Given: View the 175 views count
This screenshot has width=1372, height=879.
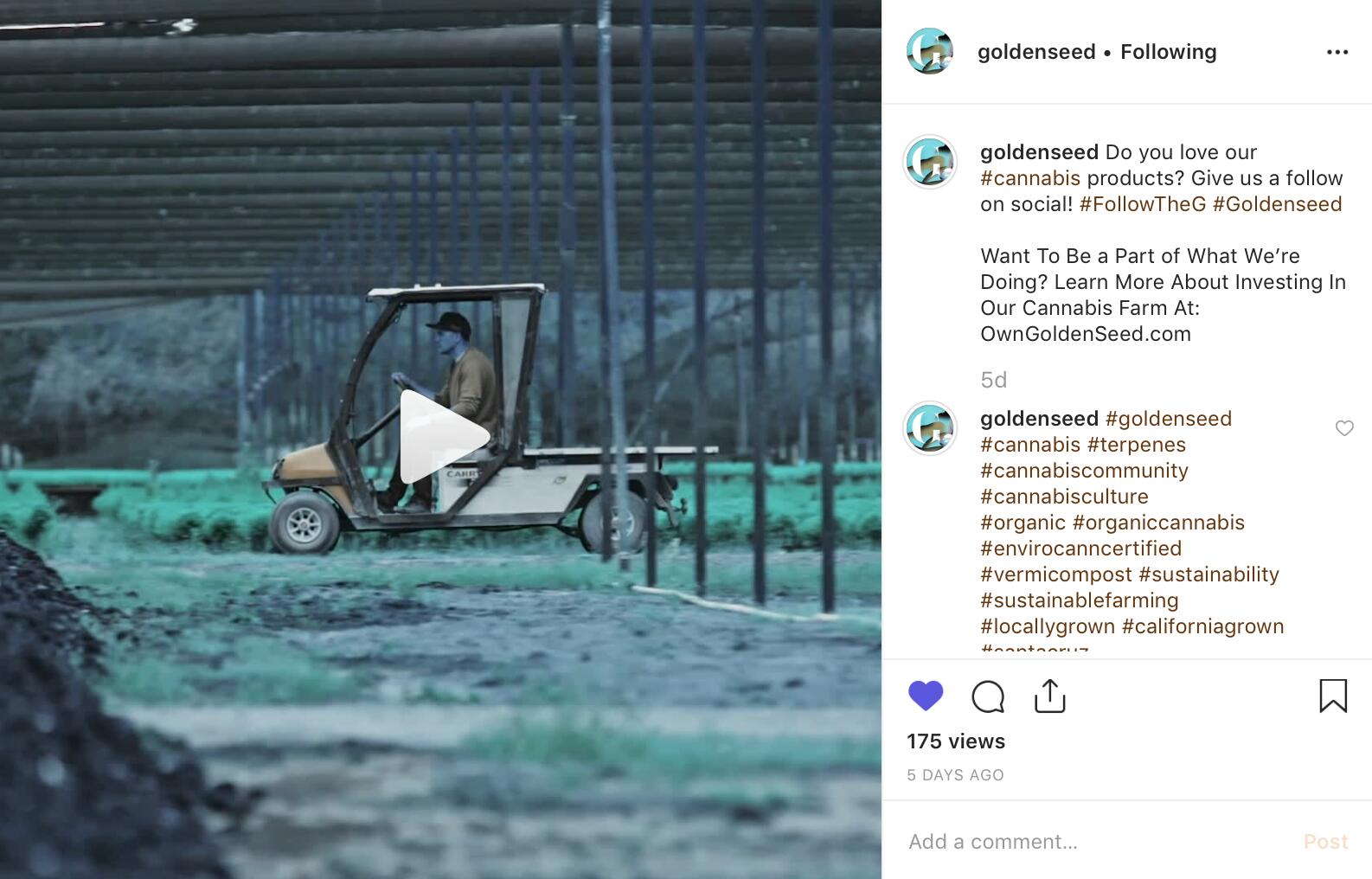Looking at the screenshot, I should (956, 741).
